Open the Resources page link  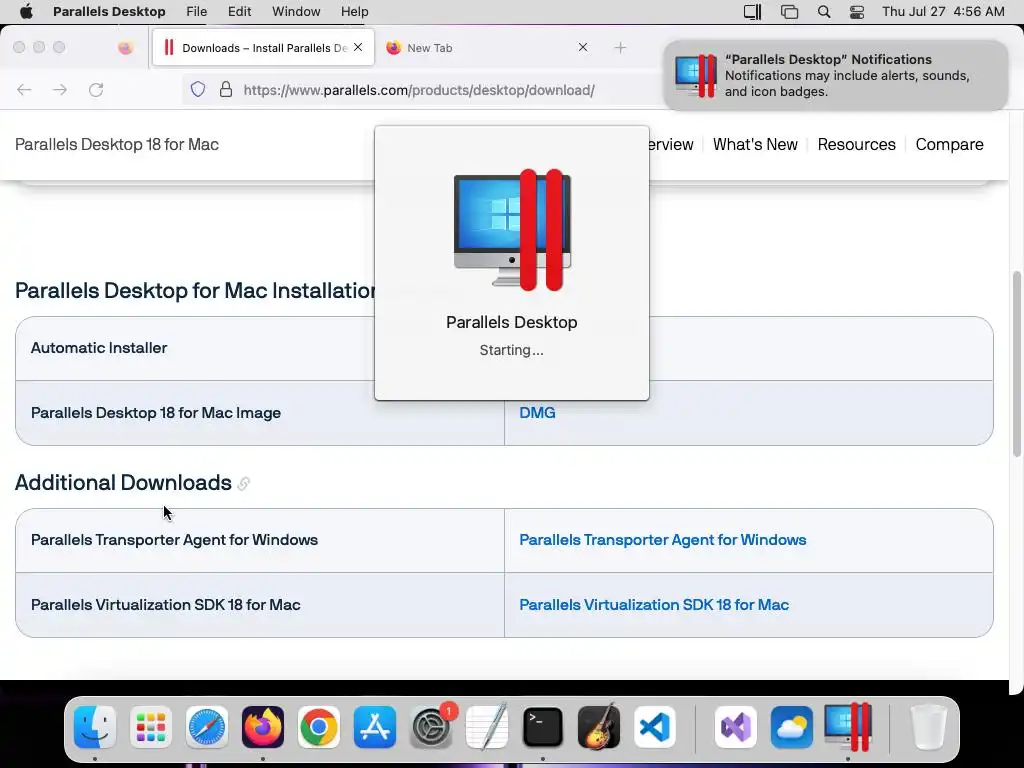[x=856, y=144]
